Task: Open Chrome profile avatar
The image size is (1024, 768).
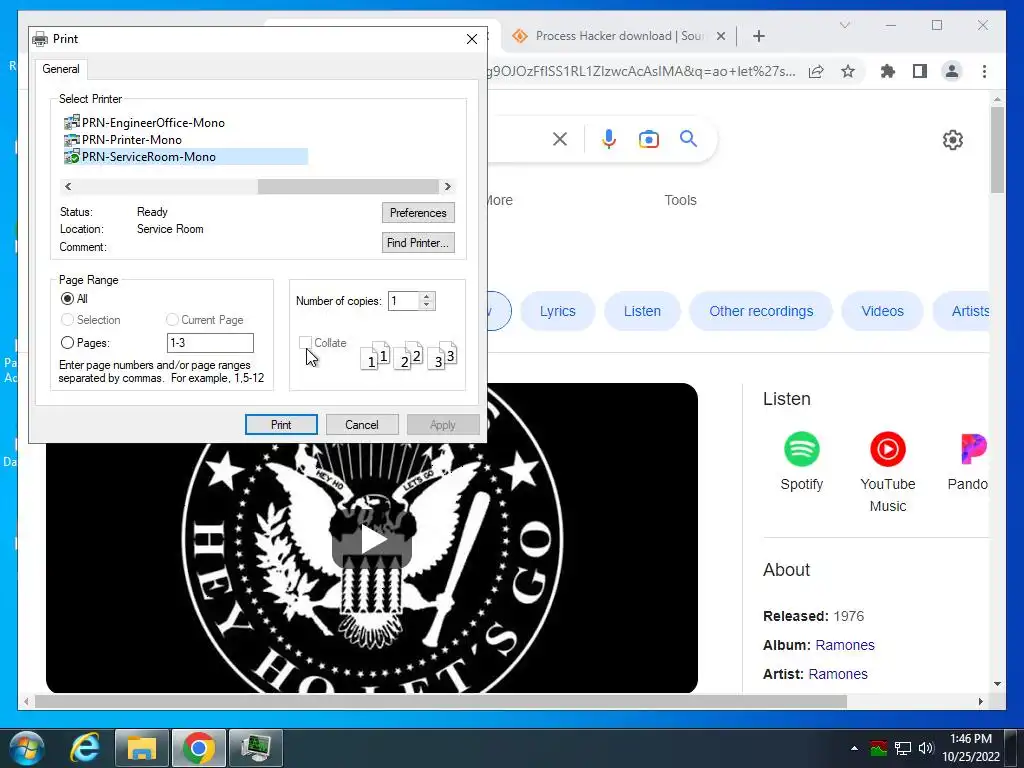Action: tap(952, 71)
